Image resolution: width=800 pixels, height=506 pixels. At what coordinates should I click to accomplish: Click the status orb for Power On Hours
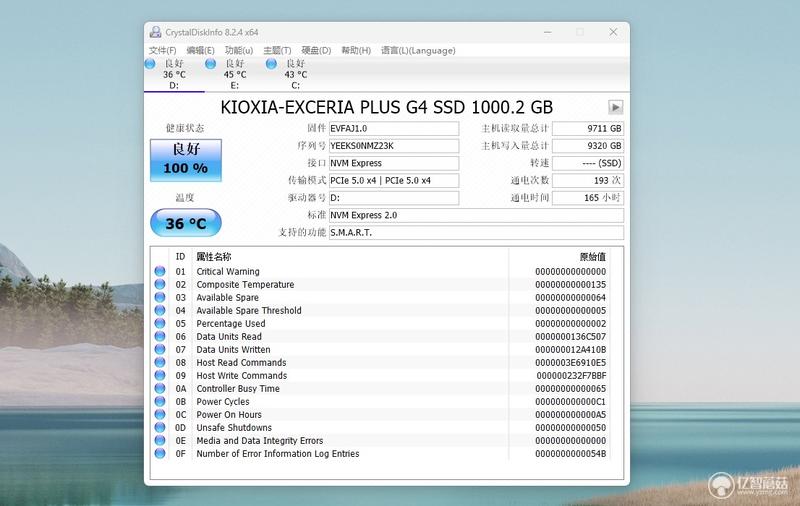click(x=160, y=414)
